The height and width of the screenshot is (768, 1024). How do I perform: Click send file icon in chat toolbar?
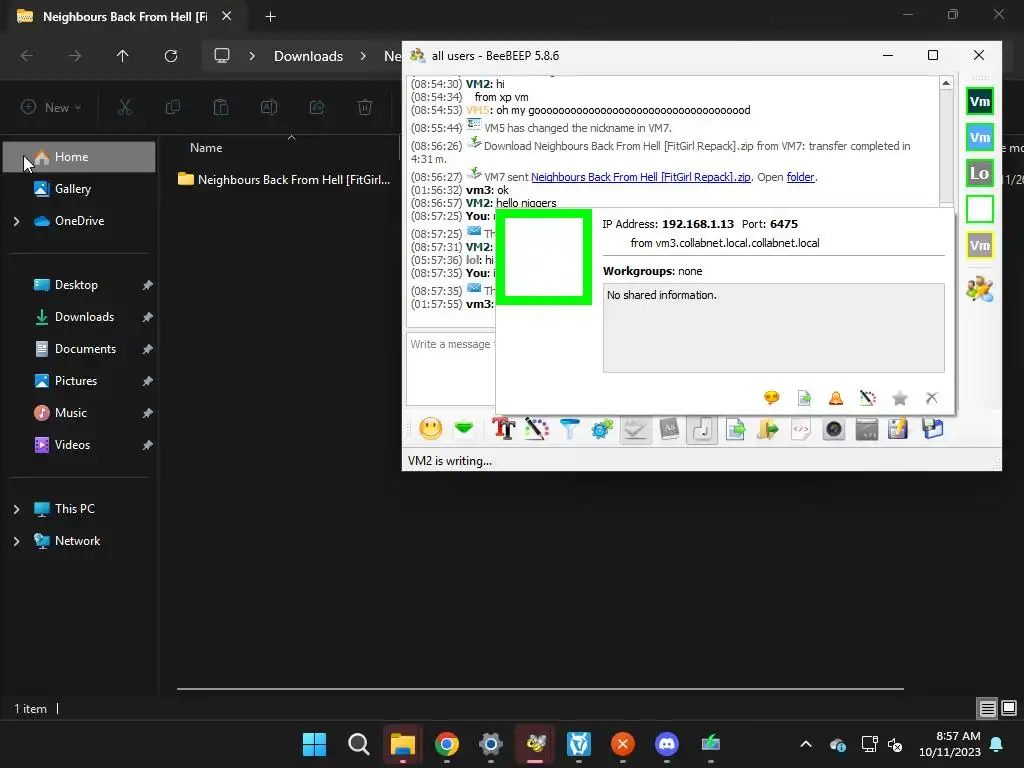(x=735, y=429)
